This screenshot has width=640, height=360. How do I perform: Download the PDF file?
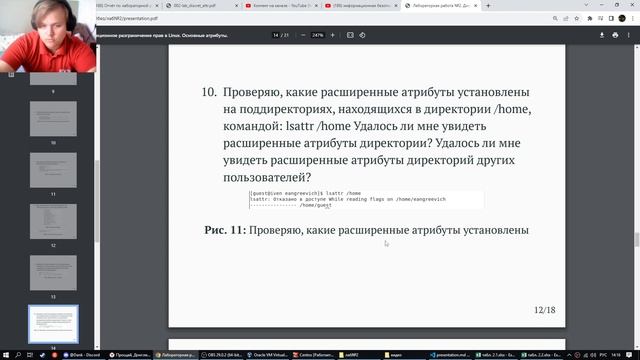pyautogui.click(x=602, y=36)
